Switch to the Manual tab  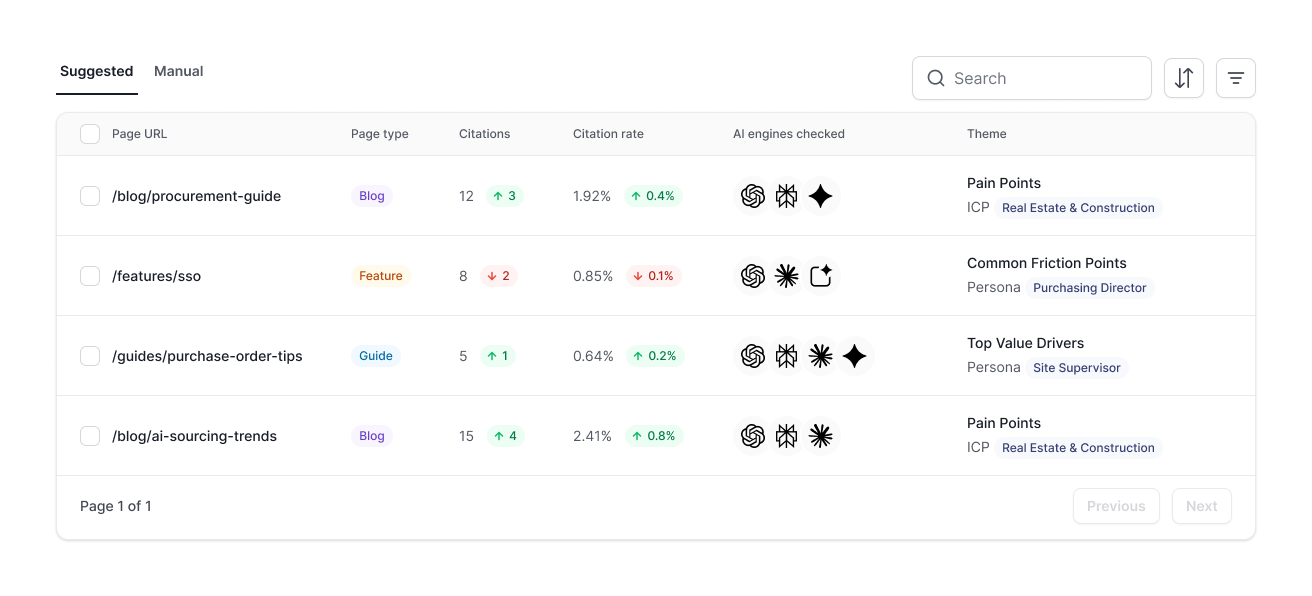[178, 71]
